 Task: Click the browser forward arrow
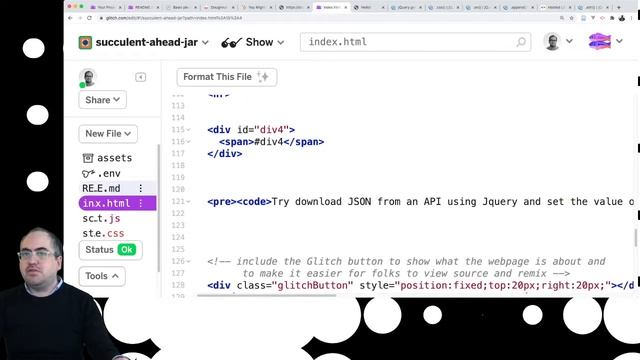point(80,18)
